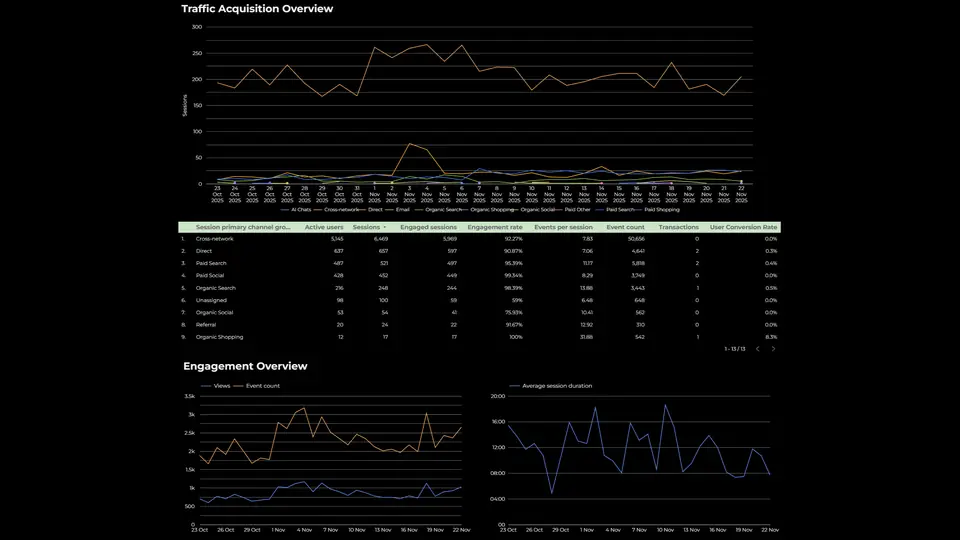This screenshot has height=540, width=960.
Task: Sort table by Events per session
Action: coord(563,227)
